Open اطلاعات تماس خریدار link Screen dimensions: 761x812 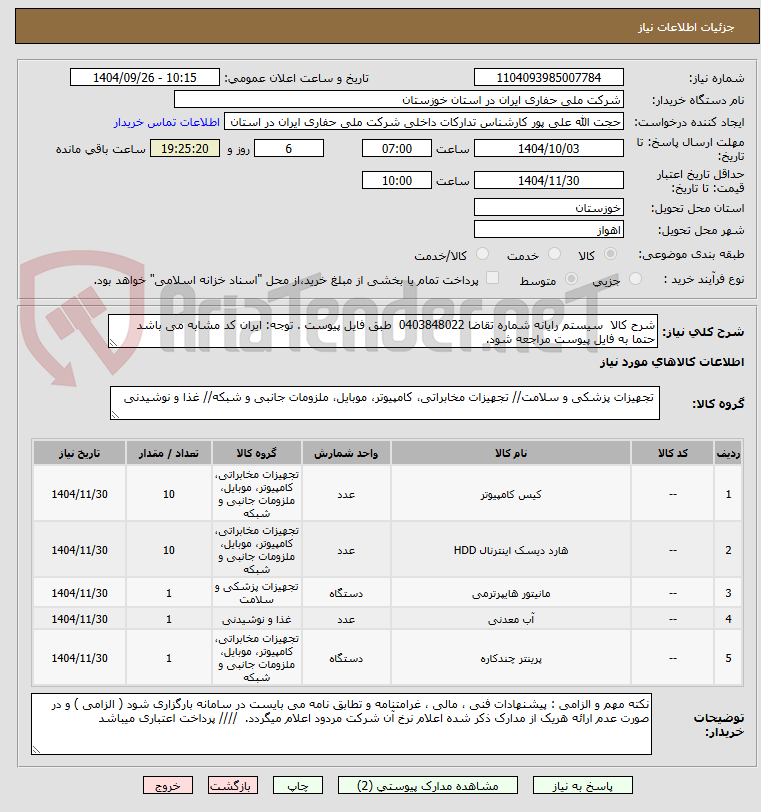pos(167,122)
